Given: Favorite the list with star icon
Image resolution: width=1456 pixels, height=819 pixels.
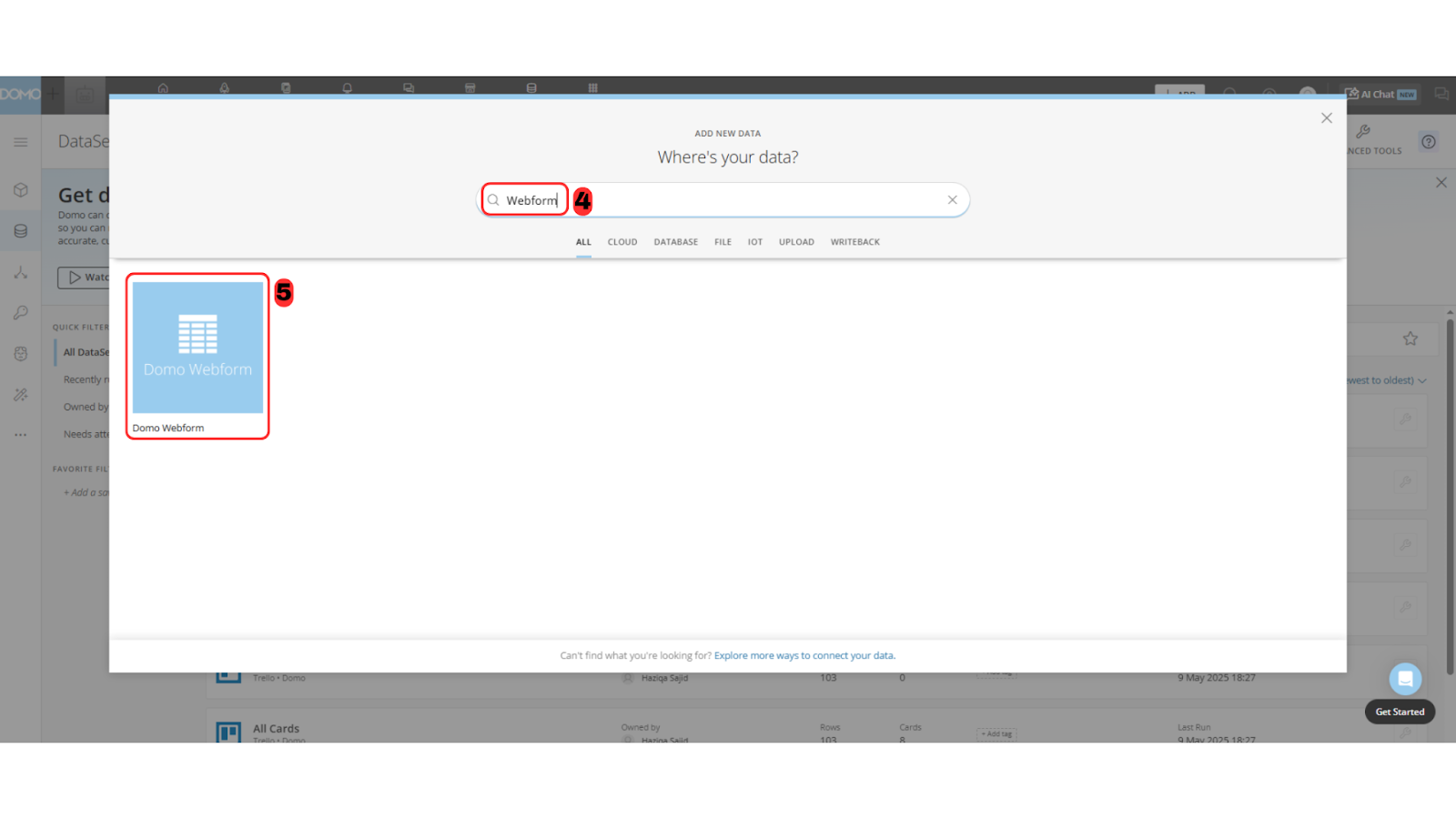Looking at the screenshot, I should click(1410, 339).
